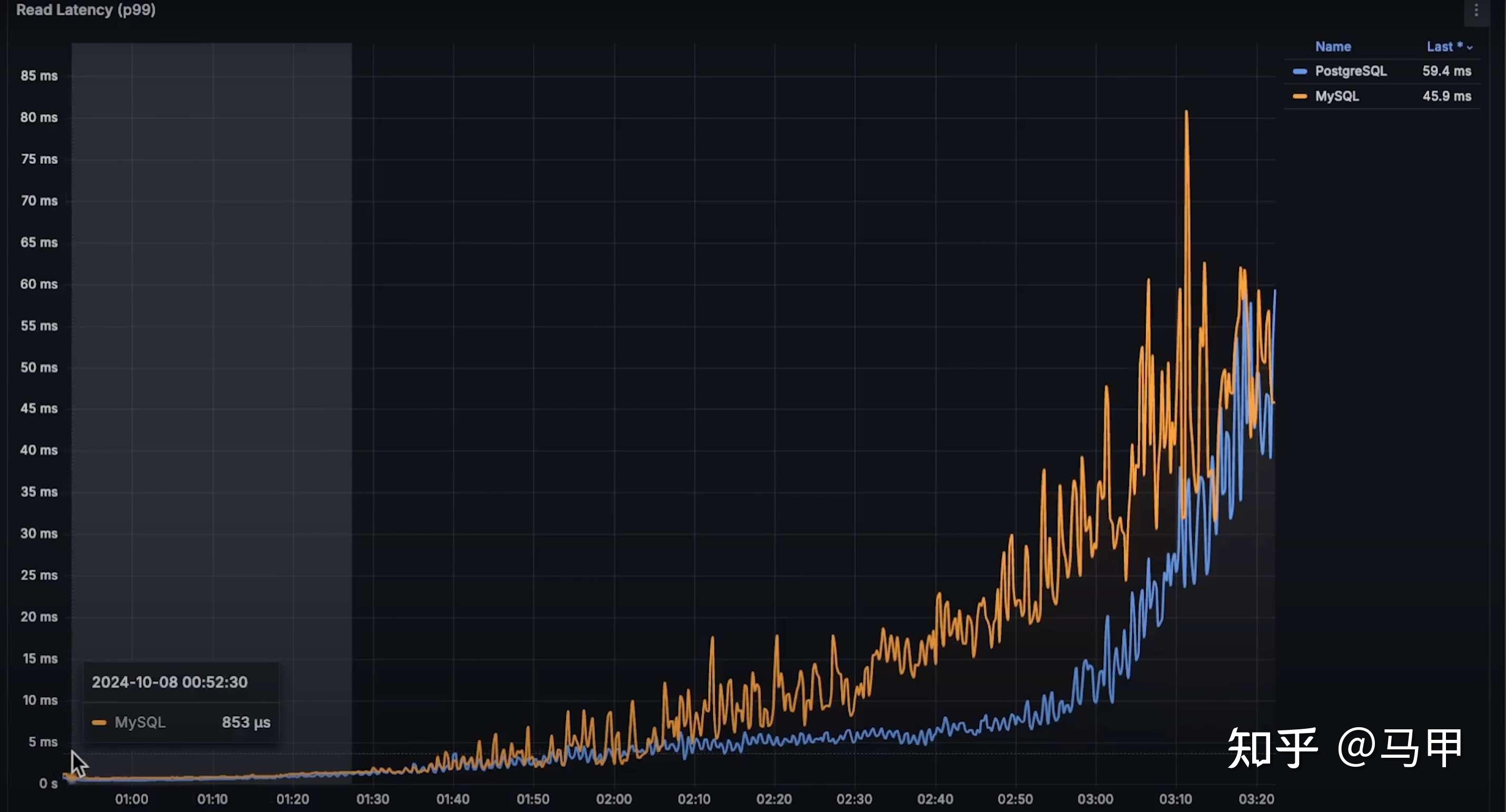Click the 03:20 label on time axis
1506x812 pixels.
[x=1256, y=798]
